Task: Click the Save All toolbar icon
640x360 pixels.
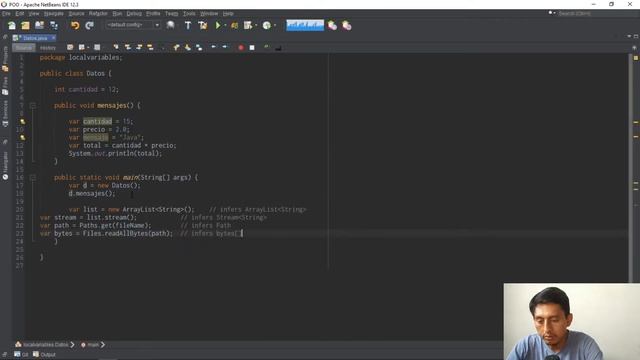Action: (54, 25)
